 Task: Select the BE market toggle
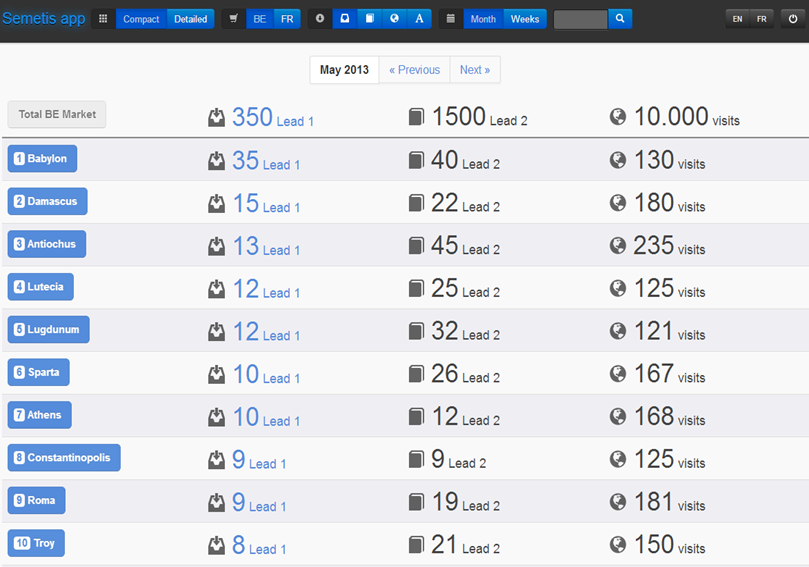260,19
